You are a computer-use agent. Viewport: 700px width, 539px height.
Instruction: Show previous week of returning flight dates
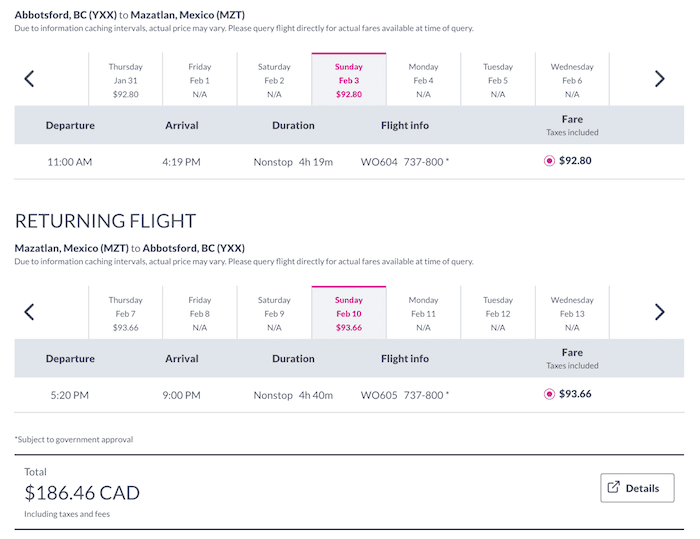click(29, 312)
